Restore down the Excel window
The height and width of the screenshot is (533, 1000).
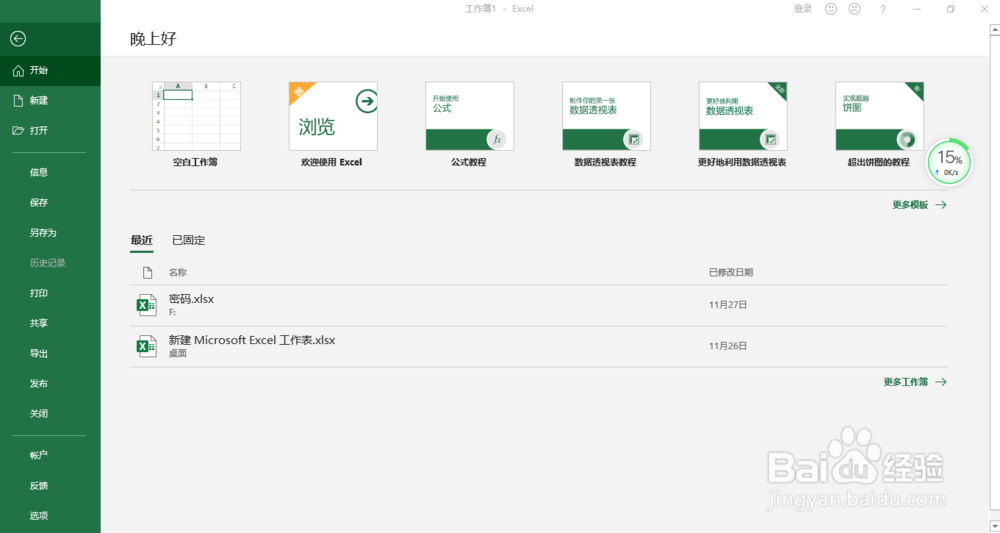950,9
